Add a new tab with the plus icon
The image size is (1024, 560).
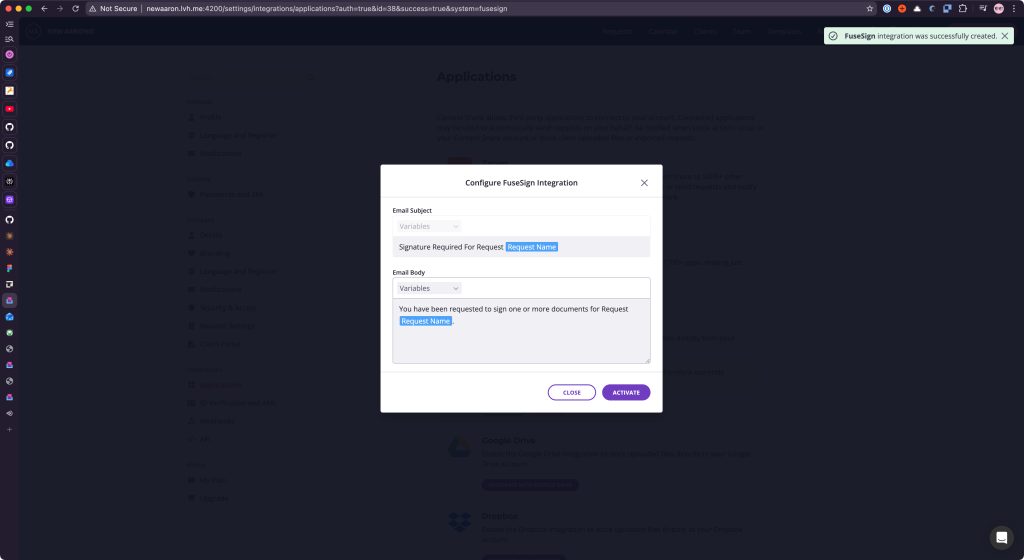[x=9, y=429]
